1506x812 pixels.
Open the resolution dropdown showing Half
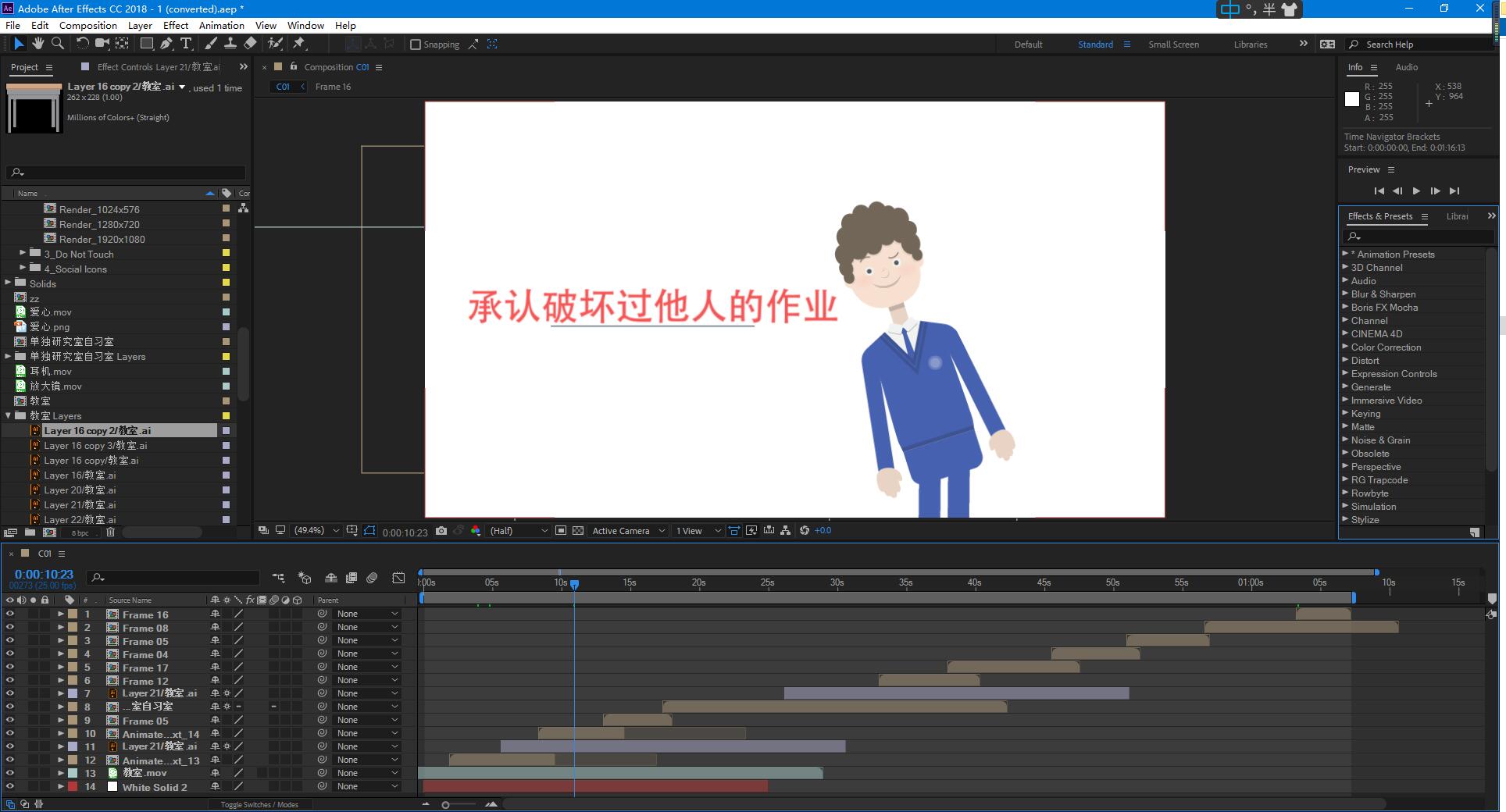tap(519, 531)
